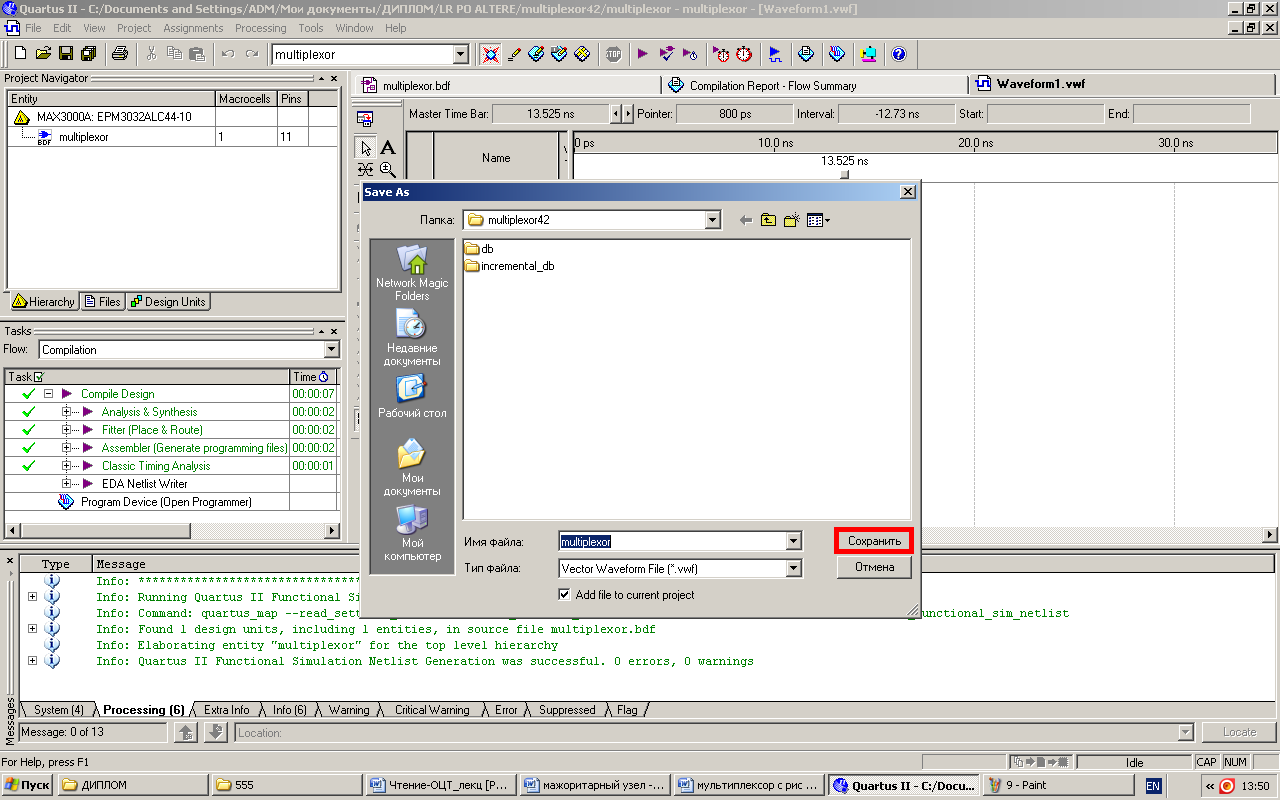Open Рабочий стол in places bar

[412, 396]
